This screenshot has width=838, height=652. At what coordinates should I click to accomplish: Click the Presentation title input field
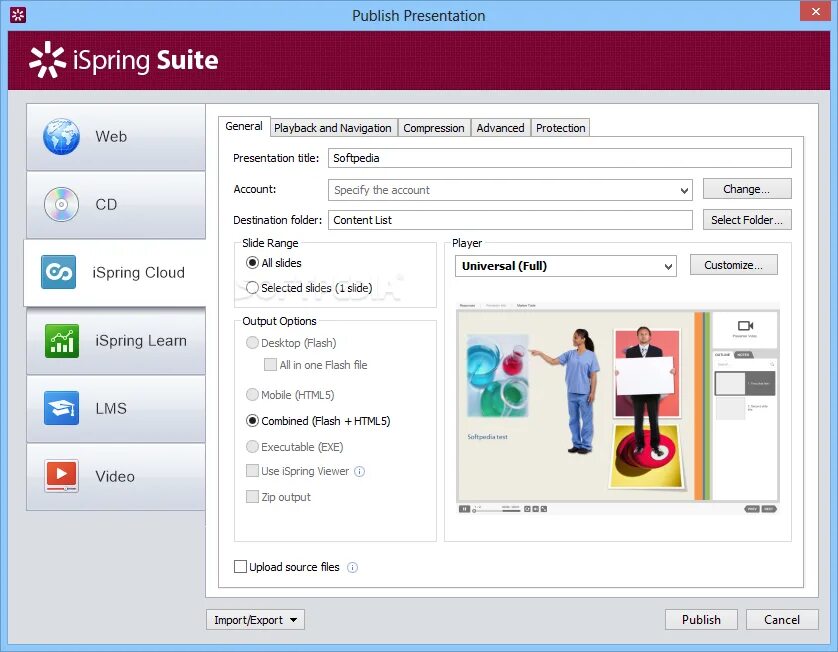click(x=560, y=158)
